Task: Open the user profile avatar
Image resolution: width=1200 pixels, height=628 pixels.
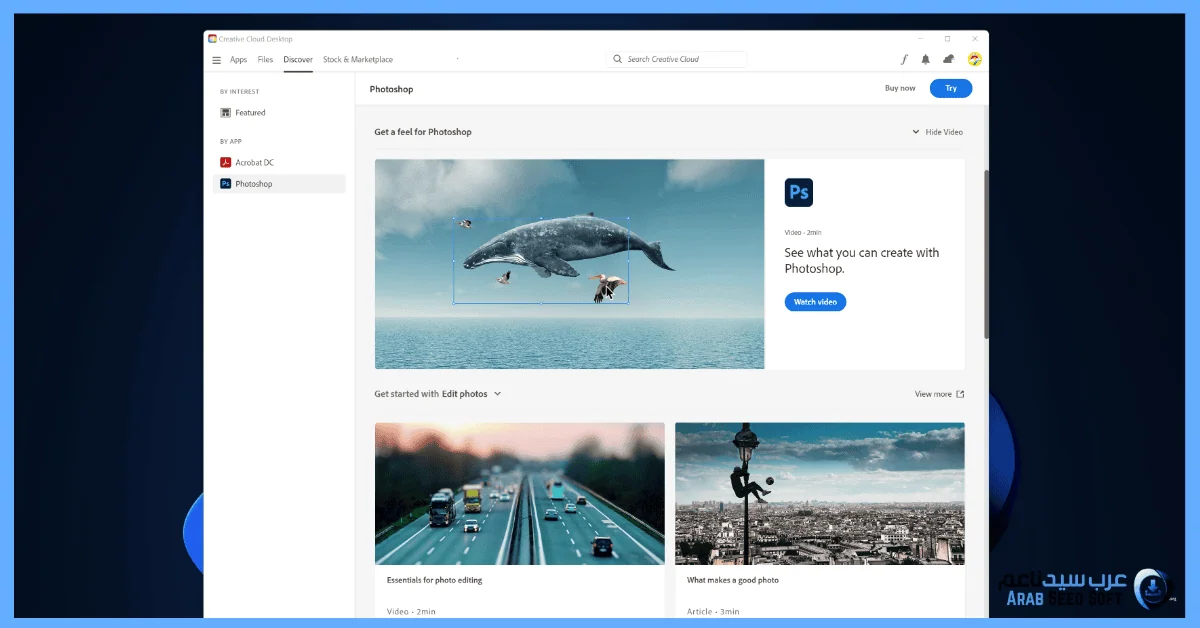Action: pos(974,60)
